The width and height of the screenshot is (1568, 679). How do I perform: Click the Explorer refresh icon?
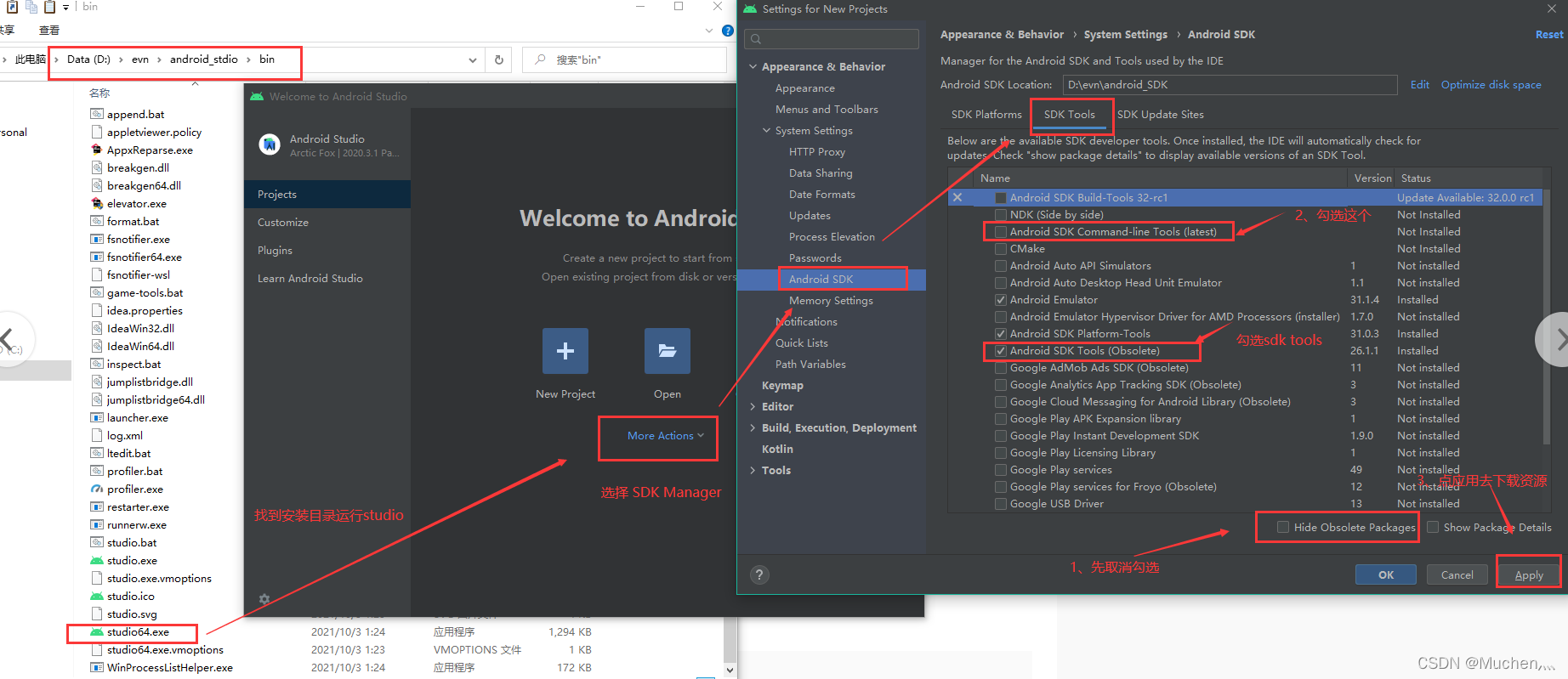coord(499,59)
